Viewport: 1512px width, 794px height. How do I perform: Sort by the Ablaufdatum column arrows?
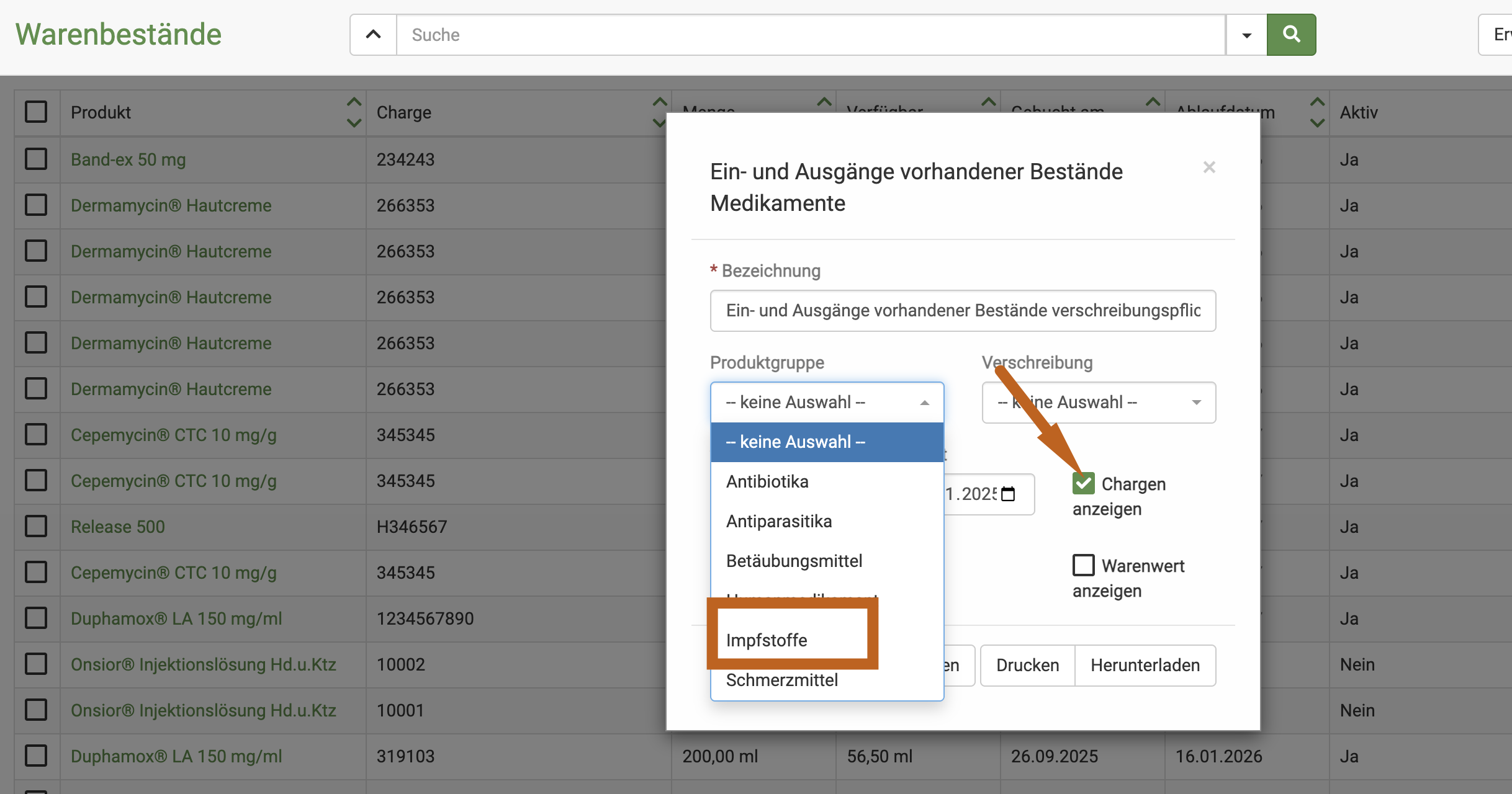coord(1316,112)
